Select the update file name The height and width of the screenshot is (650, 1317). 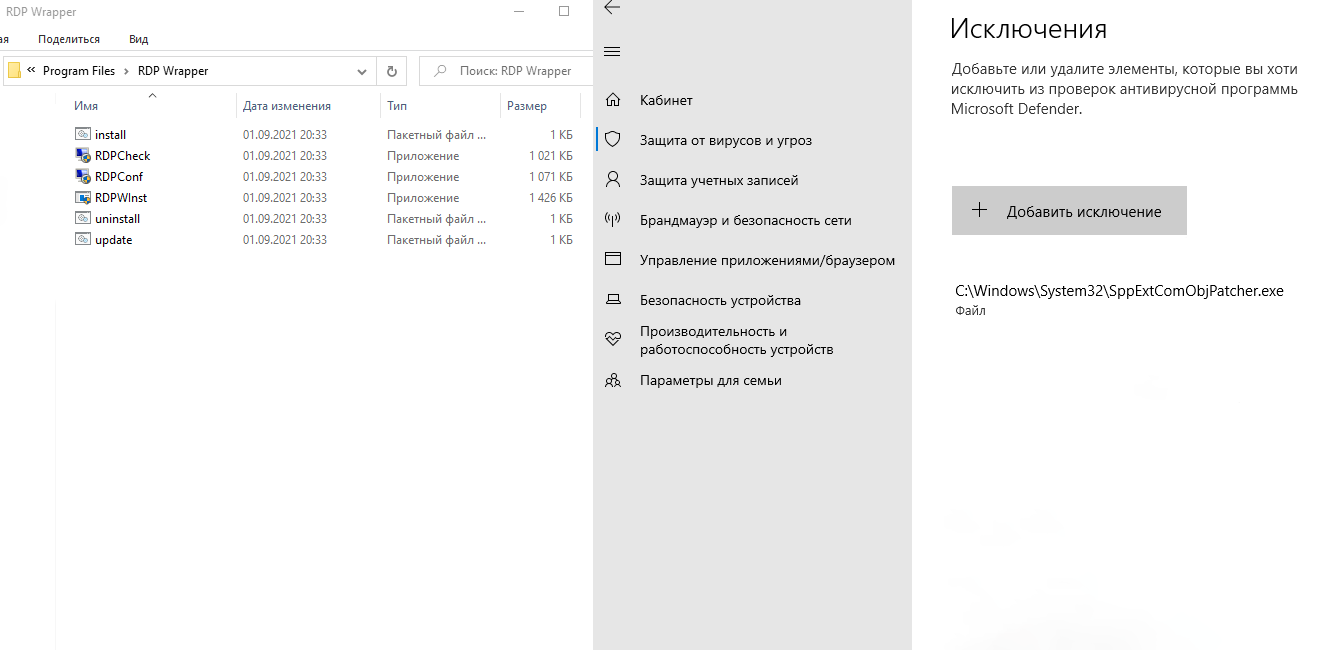tap(113, 239)
